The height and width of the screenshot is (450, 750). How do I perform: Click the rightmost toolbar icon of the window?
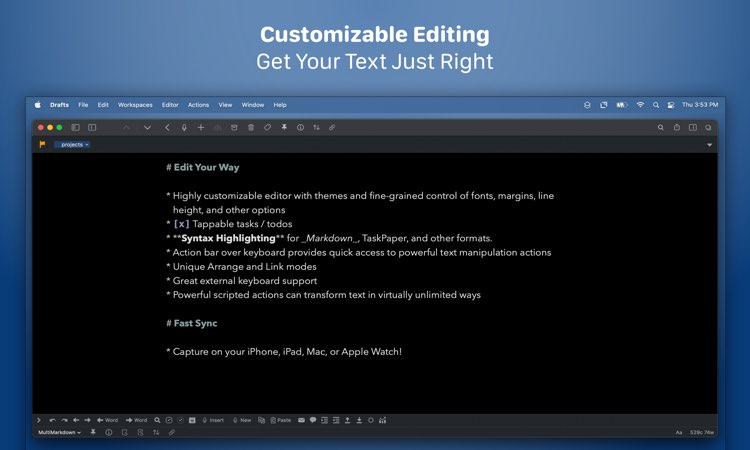708,128
